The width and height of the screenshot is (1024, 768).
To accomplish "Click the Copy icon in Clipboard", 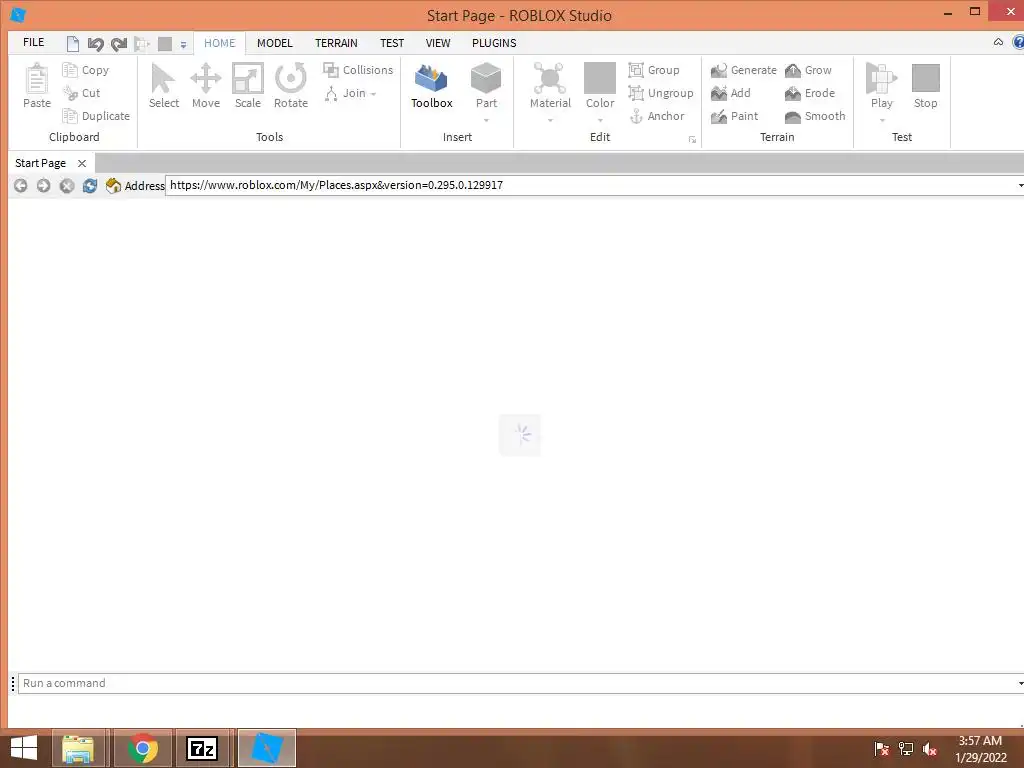I will 70,70.
